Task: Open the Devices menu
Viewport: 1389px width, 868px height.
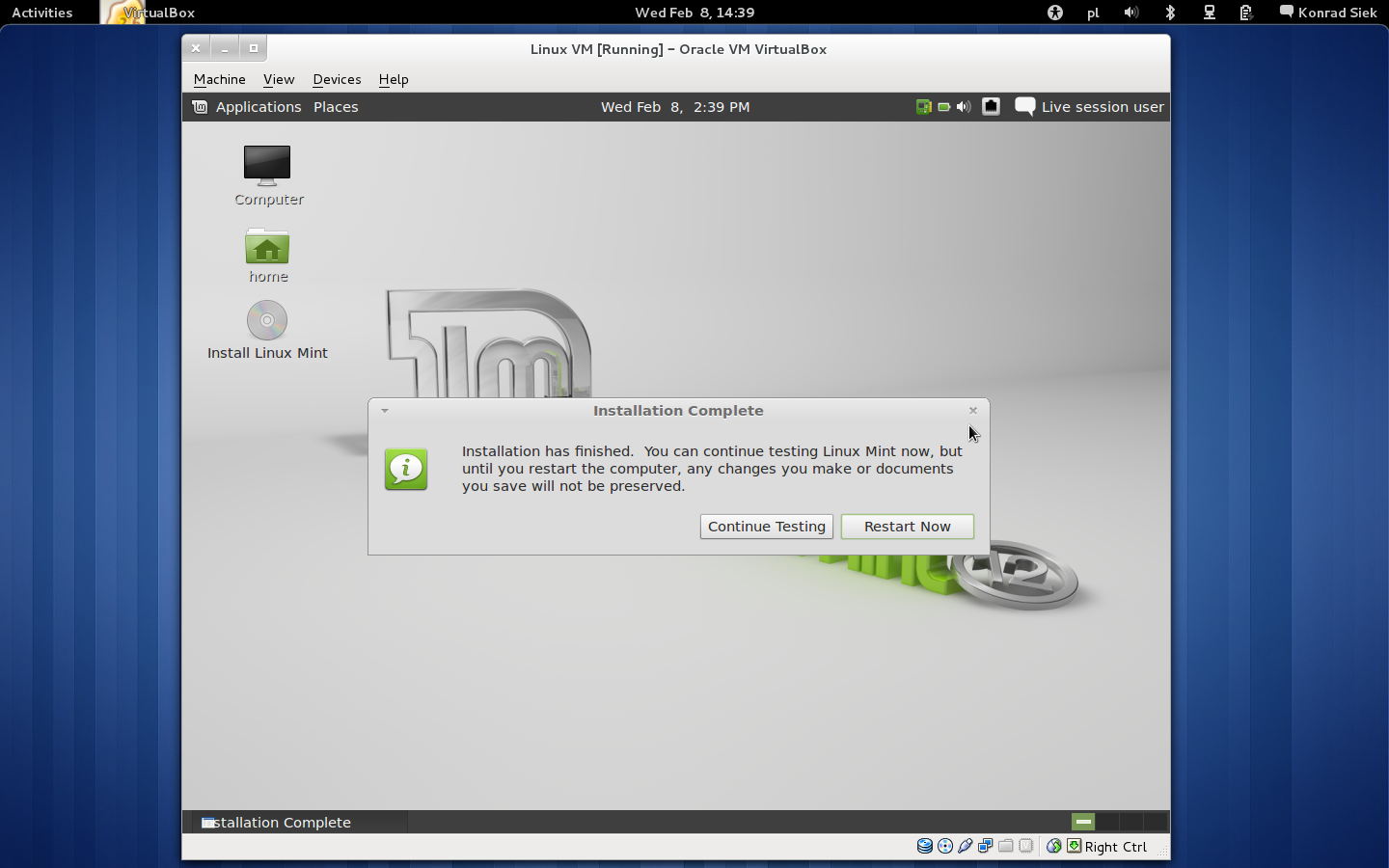Action: pos(337,79)
